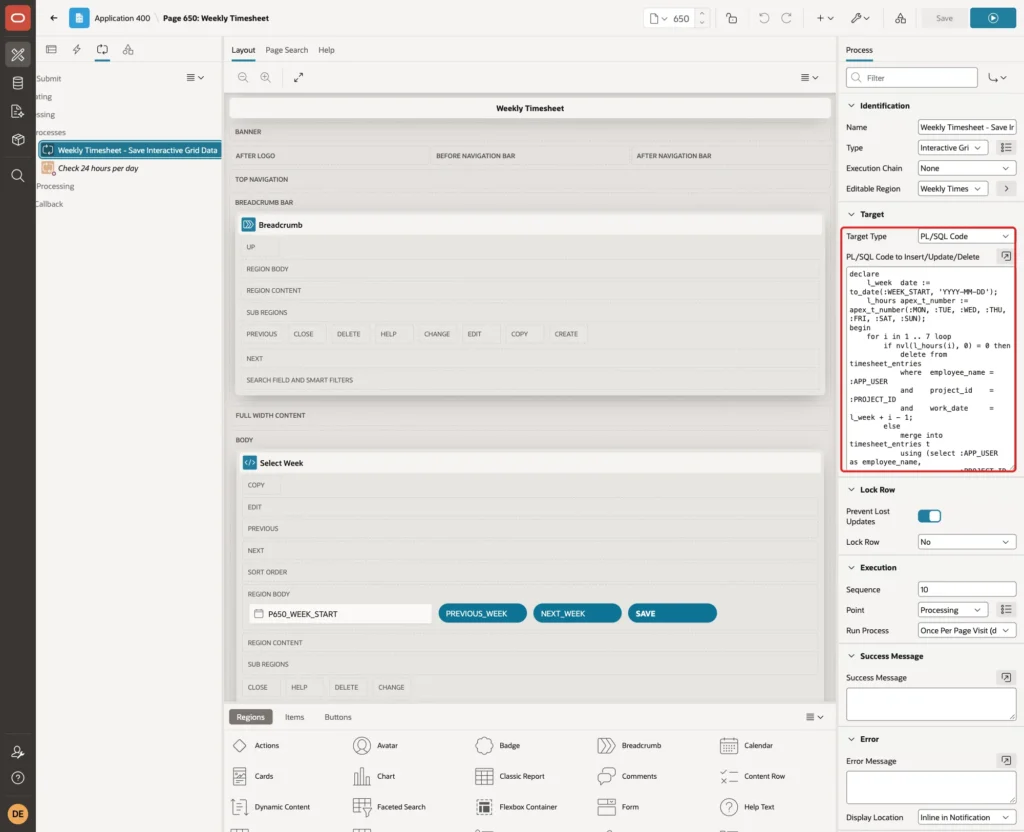Click the PREVIOUS_WEEK button in layout
This screenshot has height=832, width=1024.
pos(482,613)
